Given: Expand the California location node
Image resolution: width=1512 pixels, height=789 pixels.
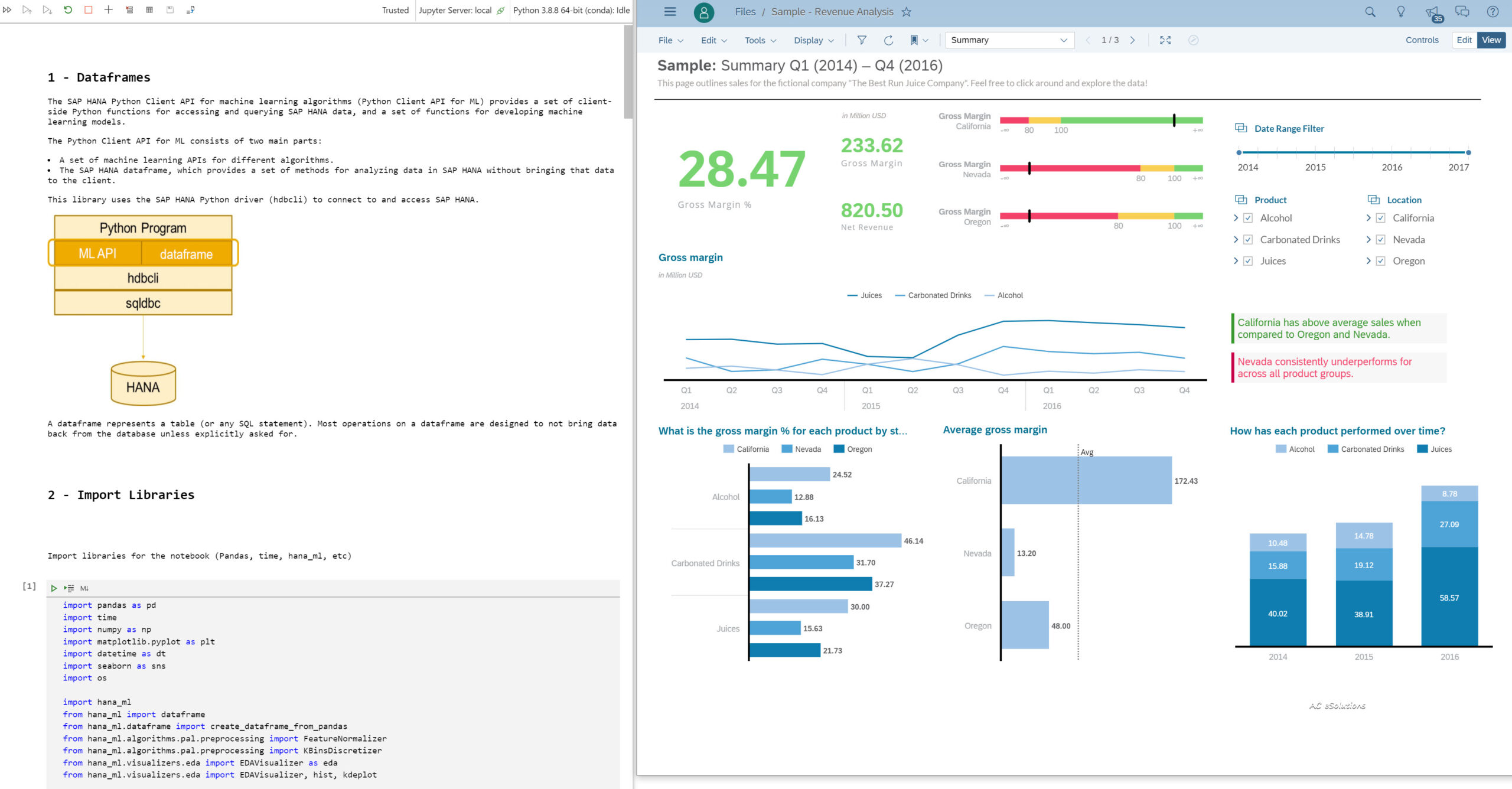Looking at the screenshot, I should (1368, 218).
